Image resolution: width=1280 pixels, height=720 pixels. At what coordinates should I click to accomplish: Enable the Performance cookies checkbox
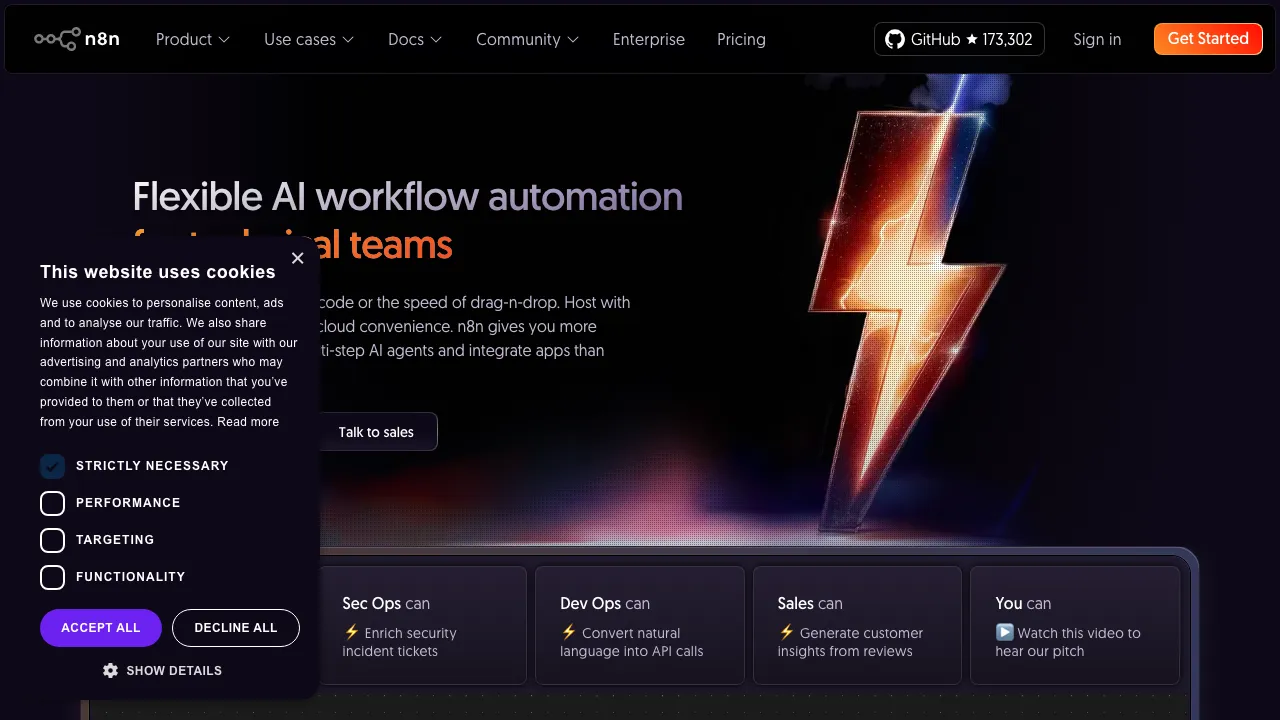point(52,503)
